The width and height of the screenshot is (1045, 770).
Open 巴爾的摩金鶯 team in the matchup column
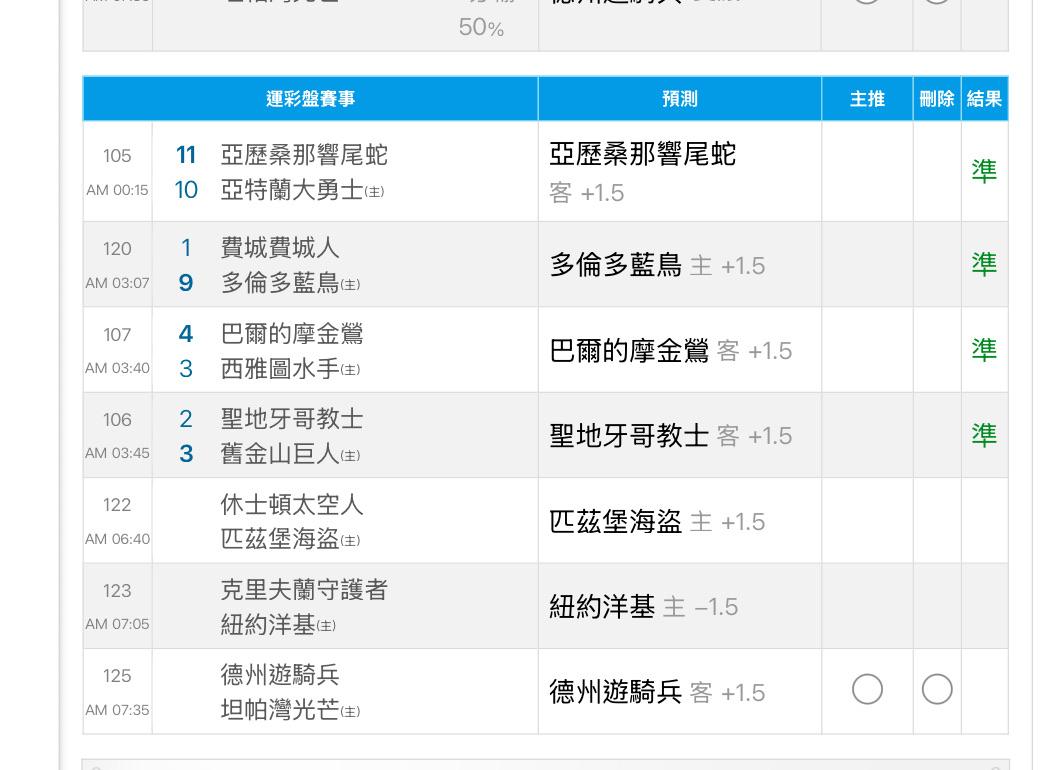pos(292,333)
